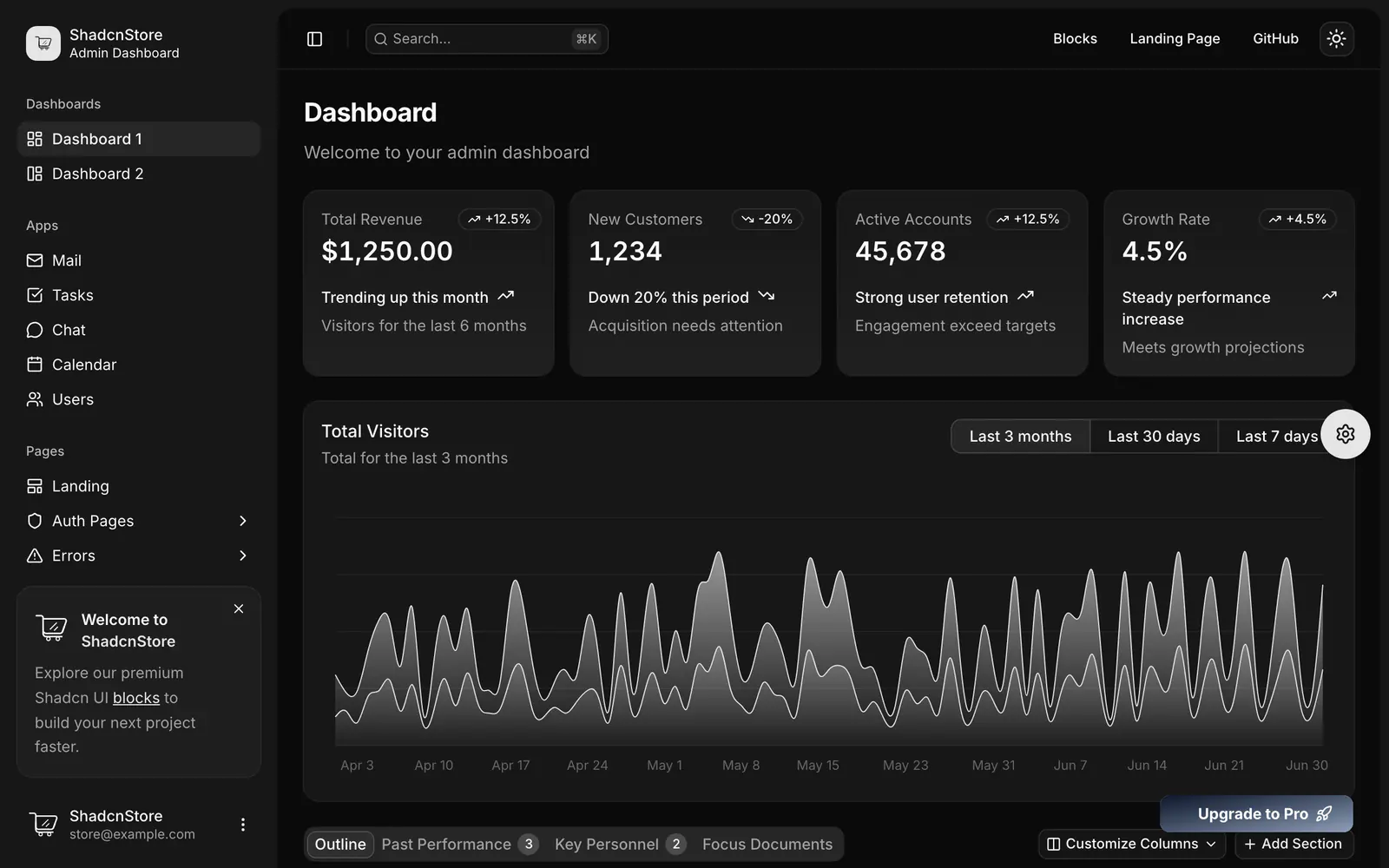This screenshot has height=868, width=1389.
Task: Expand the Errors submenu
Action: pyautogui.click(x=139, y=556)
